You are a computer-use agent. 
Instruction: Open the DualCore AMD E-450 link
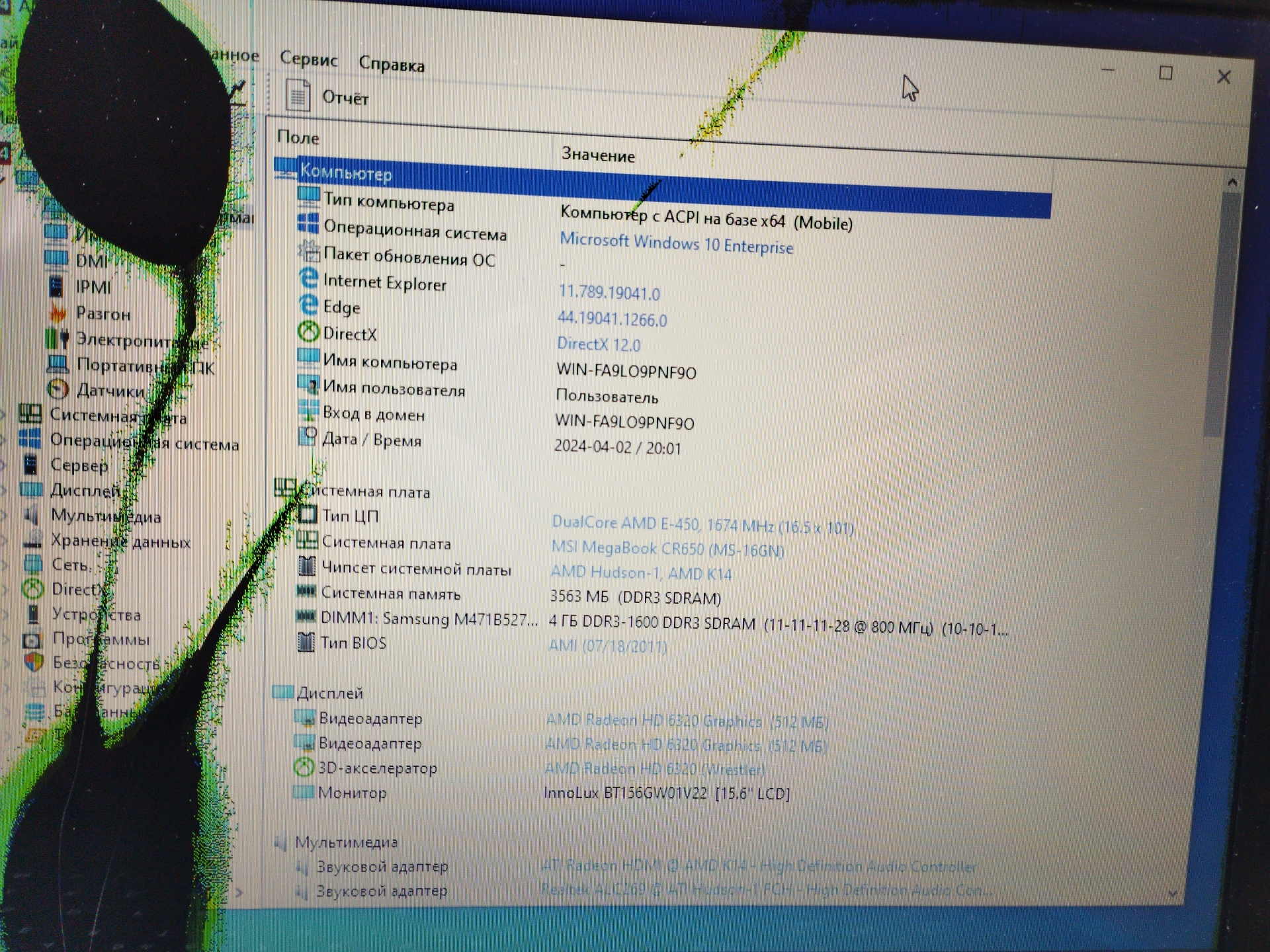click(702, 525)
